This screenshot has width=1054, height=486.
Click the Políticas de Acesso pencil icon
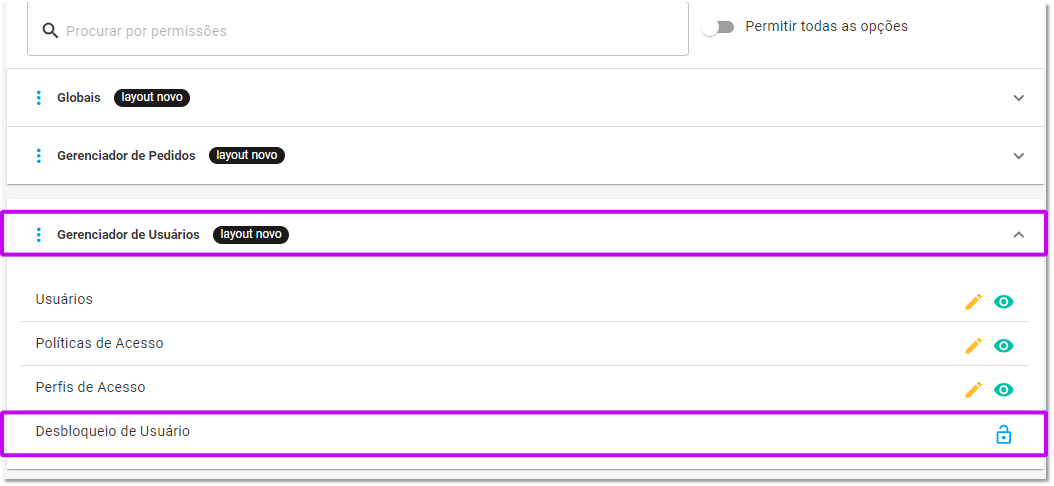tap(973, 346)
